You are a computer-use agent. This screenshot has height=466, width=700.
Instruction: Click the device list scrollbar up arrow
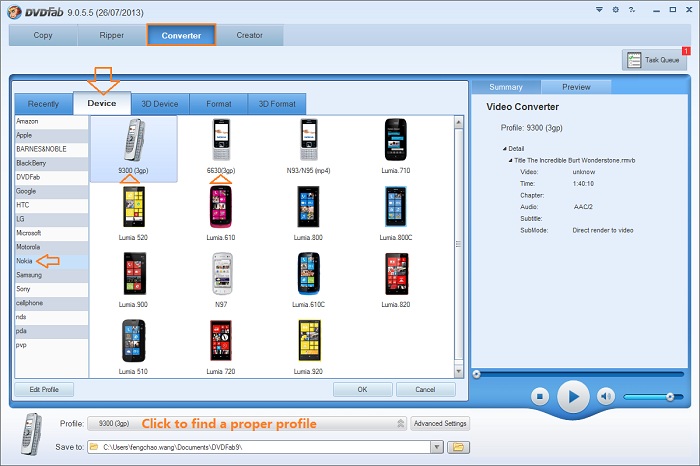pos(458,122)
